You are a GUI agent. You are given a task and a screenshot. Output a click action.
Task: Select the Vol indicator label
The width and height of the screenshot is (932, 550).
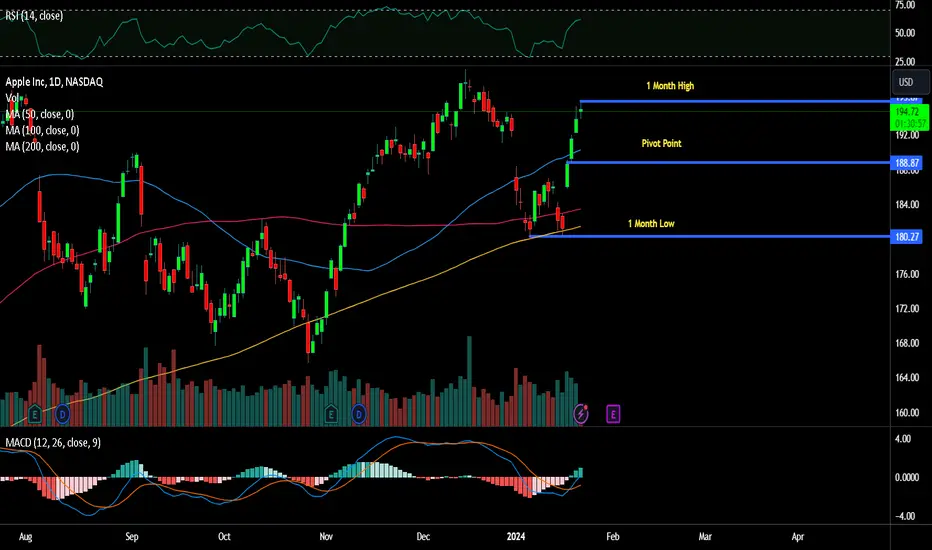(x=12, y=98)
